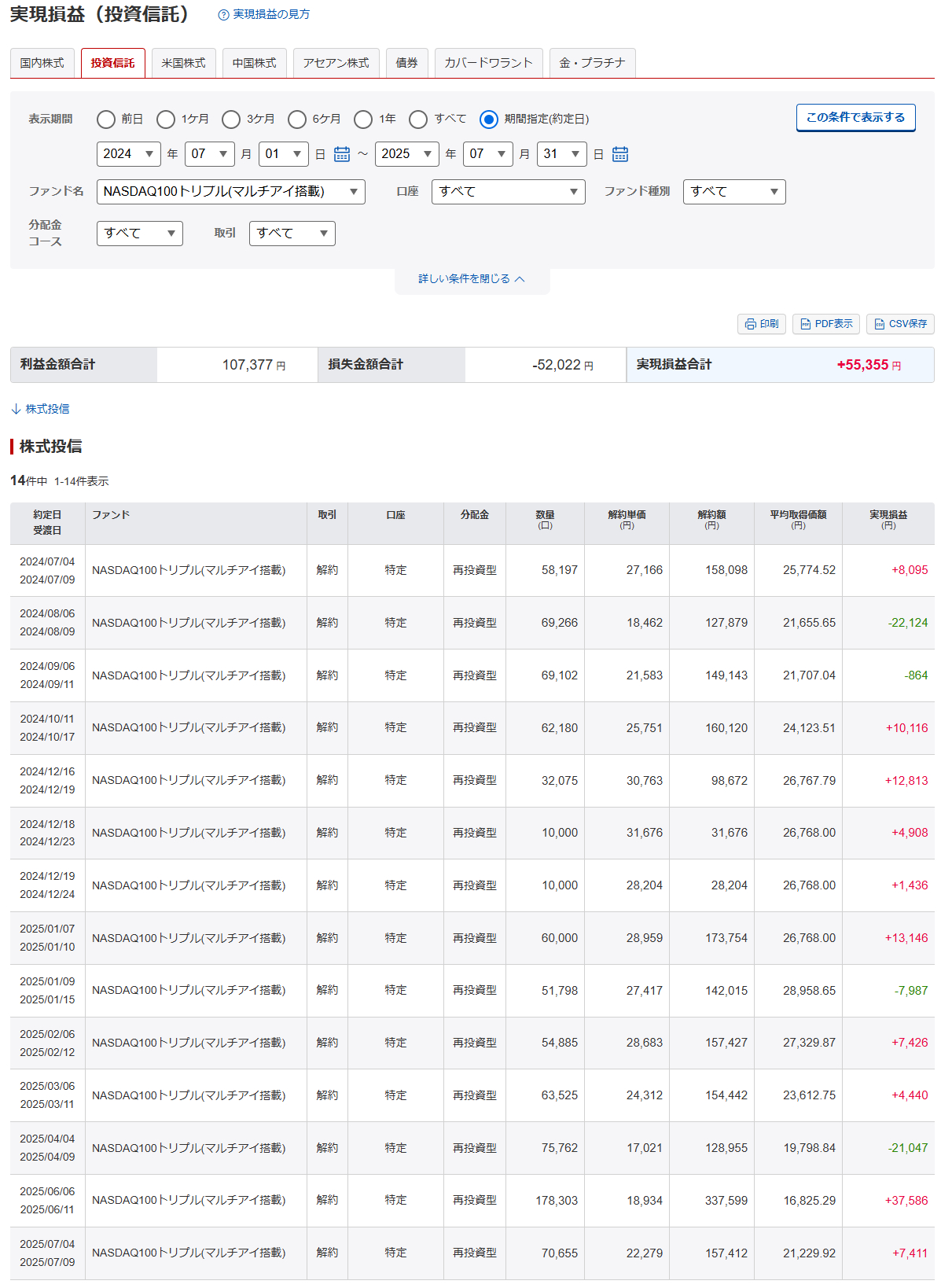Click the PDF表示 button label
The height and width of the screenshot is (1288, 941).
pyautogui.click(x=834, y=324)
